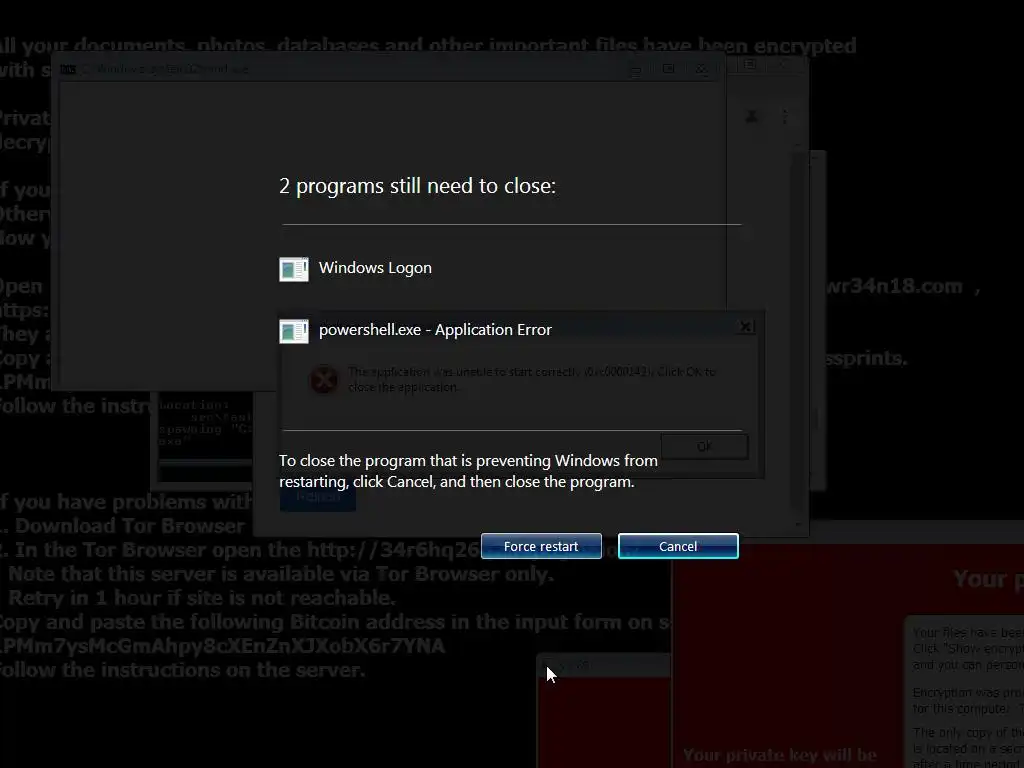Click the 'To close the program' instruction text
The width and height of the screenshot is (1024, 768).
468,471
